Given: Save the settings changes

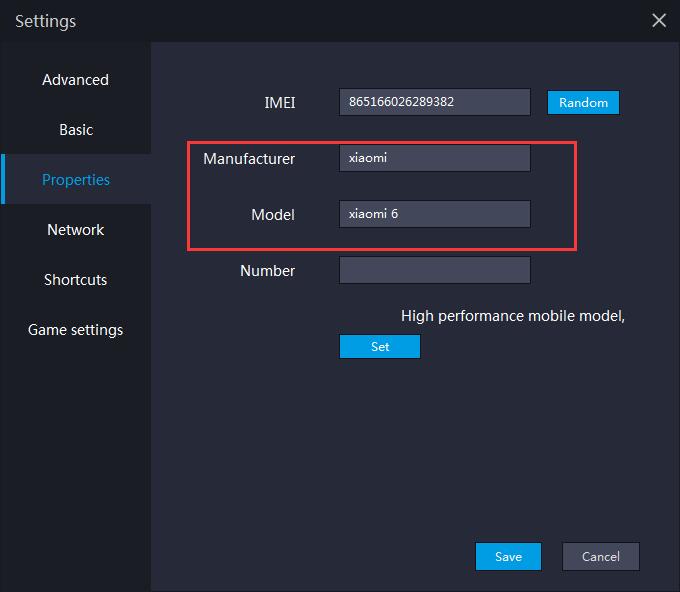Looking at the screenshot, I should pos(508,556).
